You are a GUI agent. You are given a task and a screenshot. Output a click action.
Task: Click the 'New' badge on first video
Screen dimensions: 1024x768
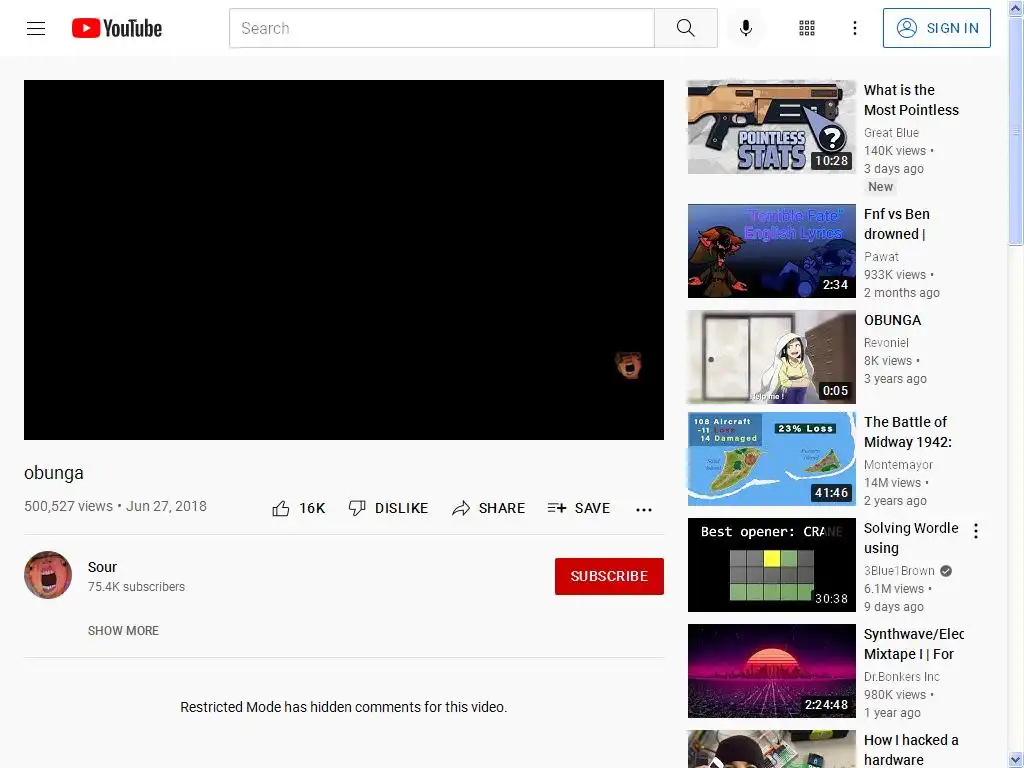pyautogui.click(x=880, y=187)
